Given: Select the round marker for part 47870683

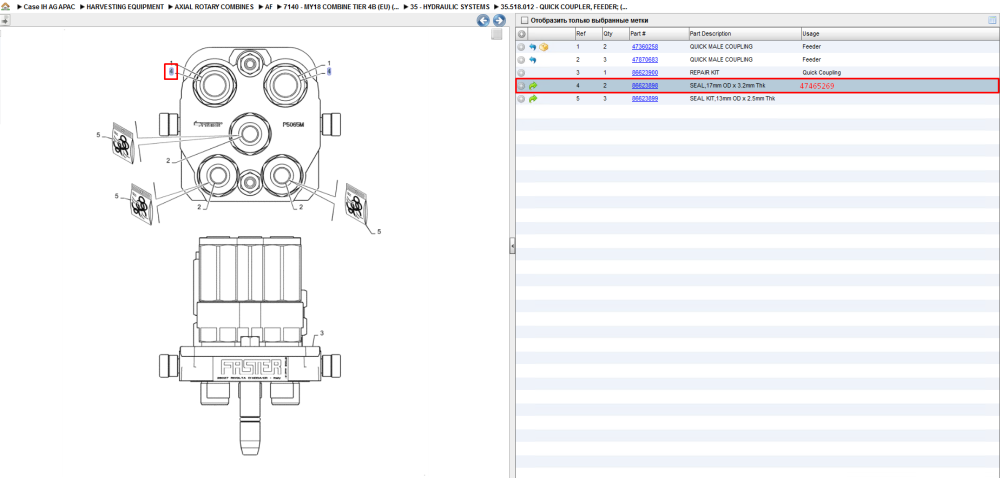Looking at the screenshot, I should (521, 60).
